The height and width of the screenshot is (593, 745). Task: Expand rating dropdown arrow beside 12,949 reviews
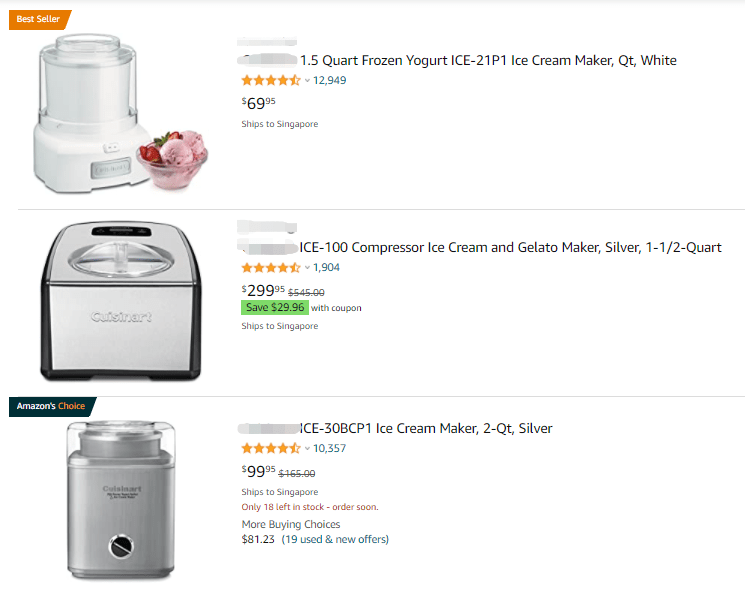coord(307,80)
